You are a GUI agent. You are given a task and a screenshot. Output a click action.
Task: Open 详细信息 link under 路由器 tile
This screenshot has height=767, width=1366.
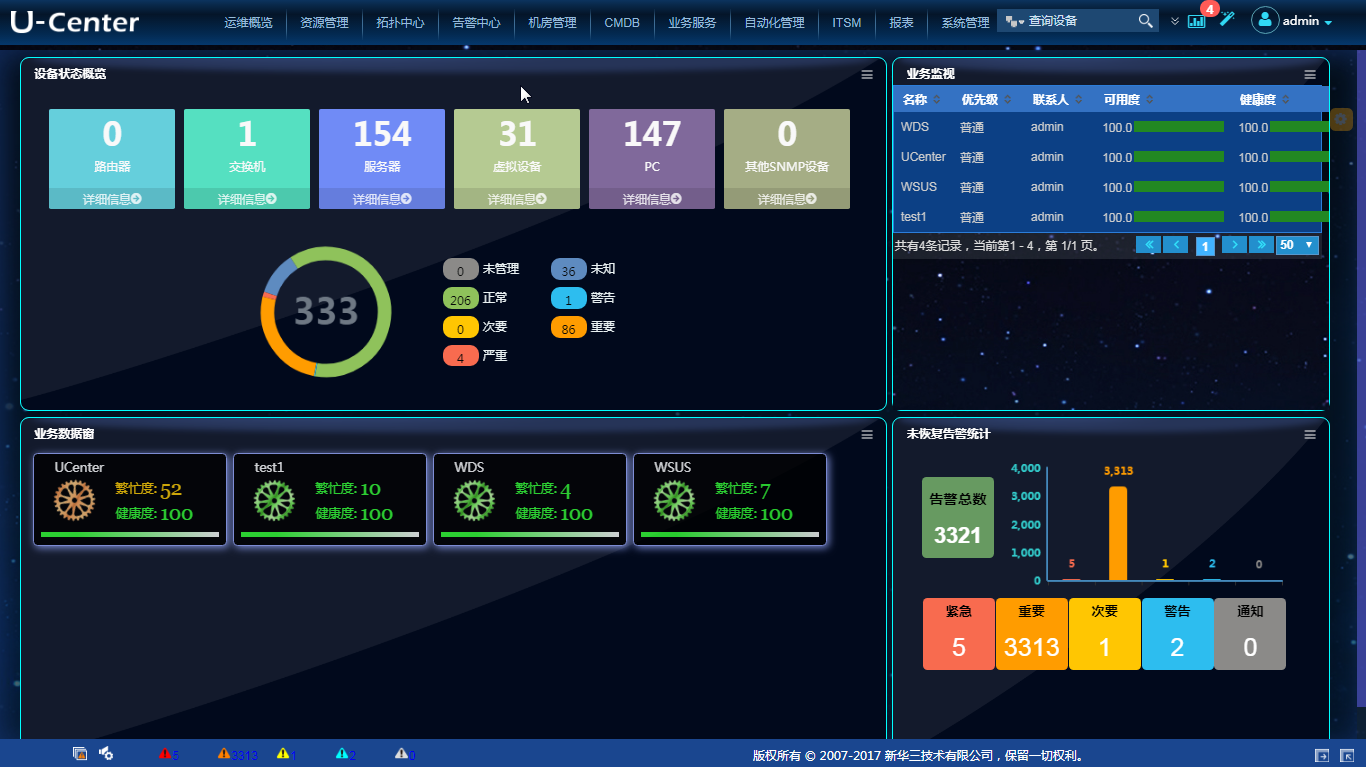(x=112, y=199)
